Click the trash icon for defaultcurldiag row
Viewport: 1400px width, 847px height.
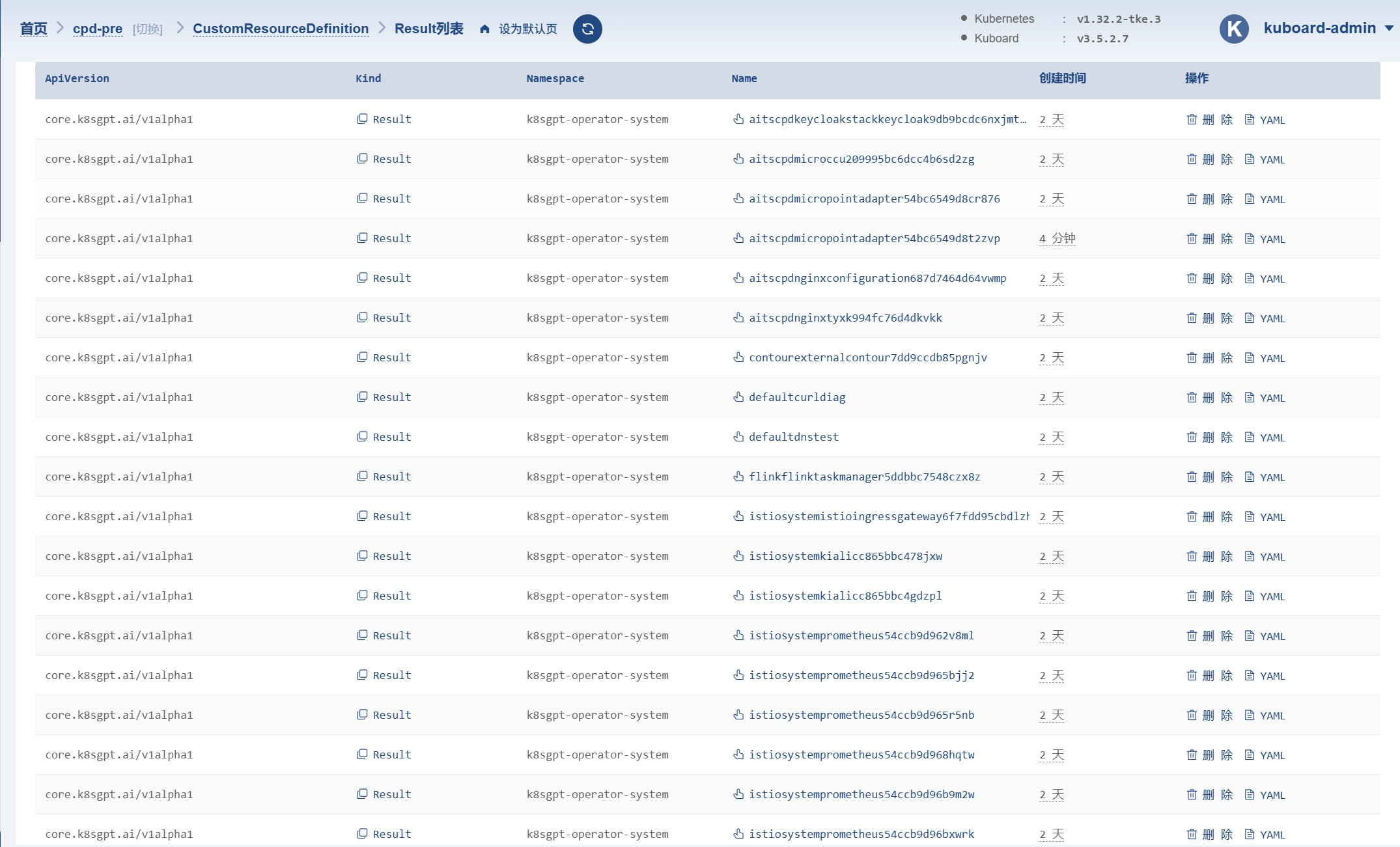(1192, 397)
